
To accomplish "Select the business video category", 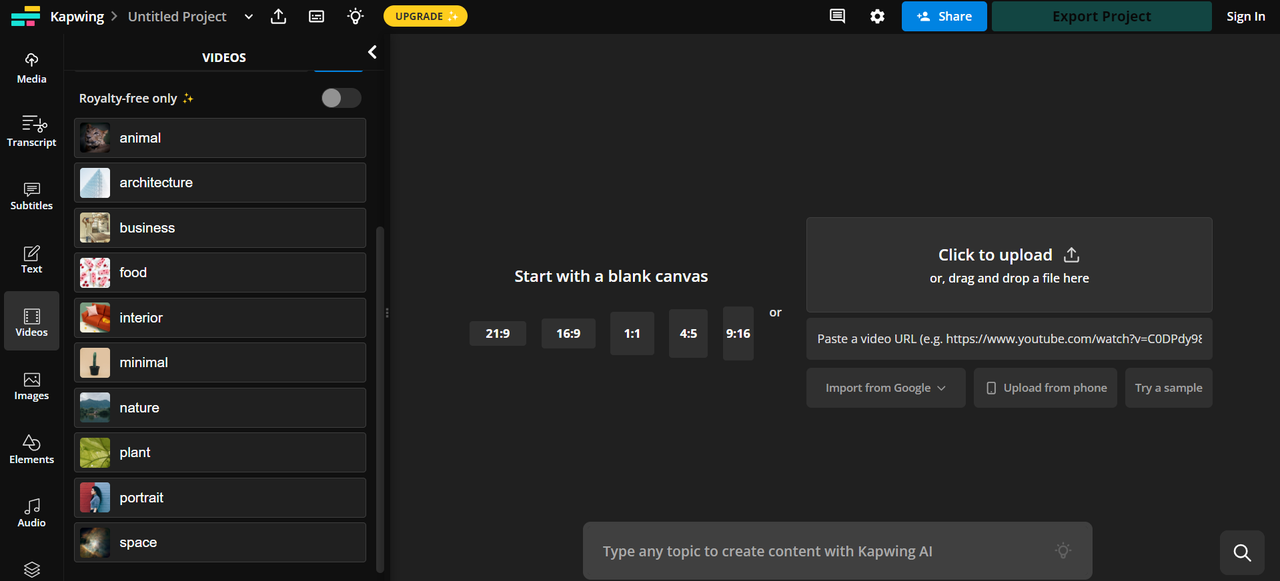I will pyautogui.click(x=220, y=228).
